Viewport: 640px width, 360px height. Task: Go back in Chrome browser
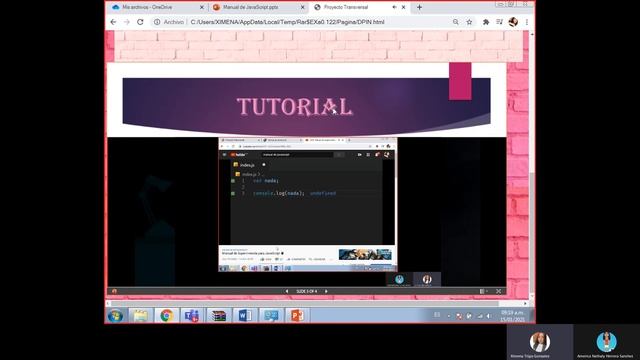(x=113, y=22)
